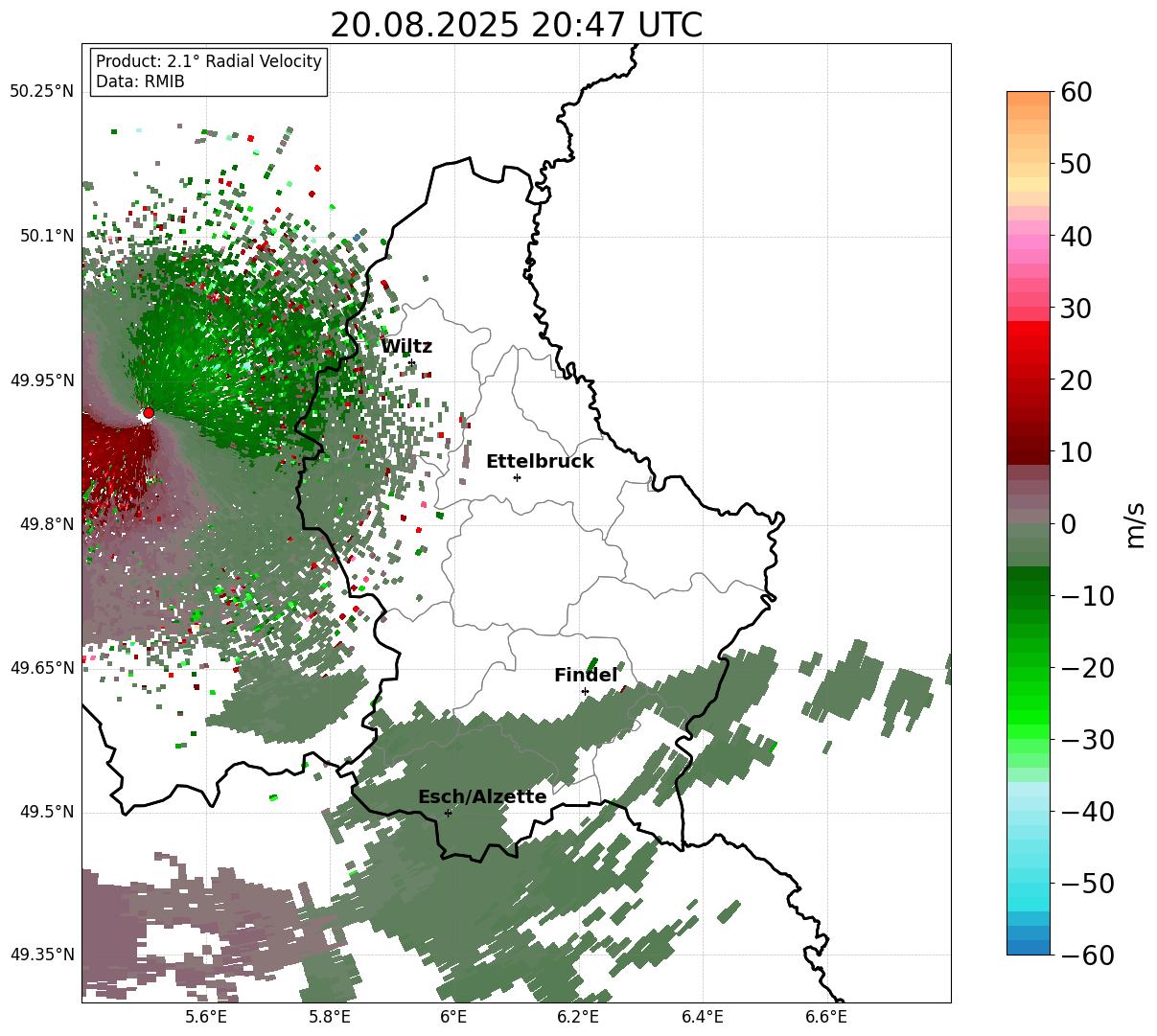The height and width of the screenshot is (1036, 1157).
Task: Click the colorbar 20 tick label
Action: pos(1076,380)
